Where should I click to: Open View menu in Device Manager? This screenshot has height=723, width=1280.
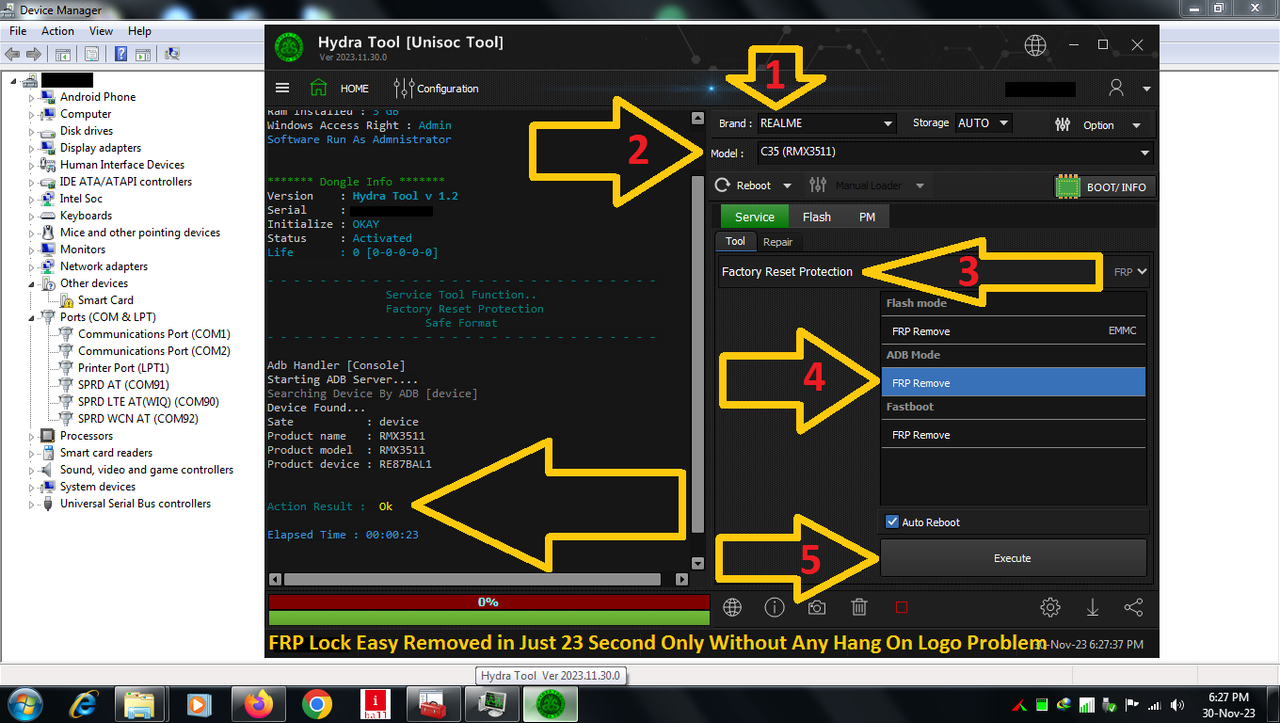[x=101, y=31]
